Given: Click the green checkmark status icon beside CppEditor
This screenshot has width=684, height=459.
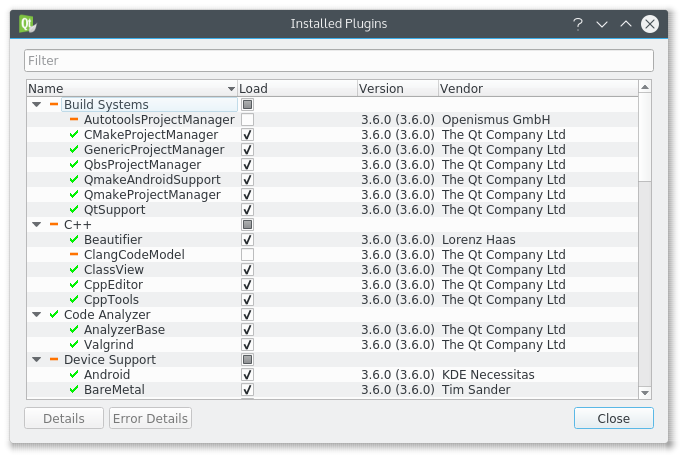Looking at the screenshot, I should click(74, 284).
